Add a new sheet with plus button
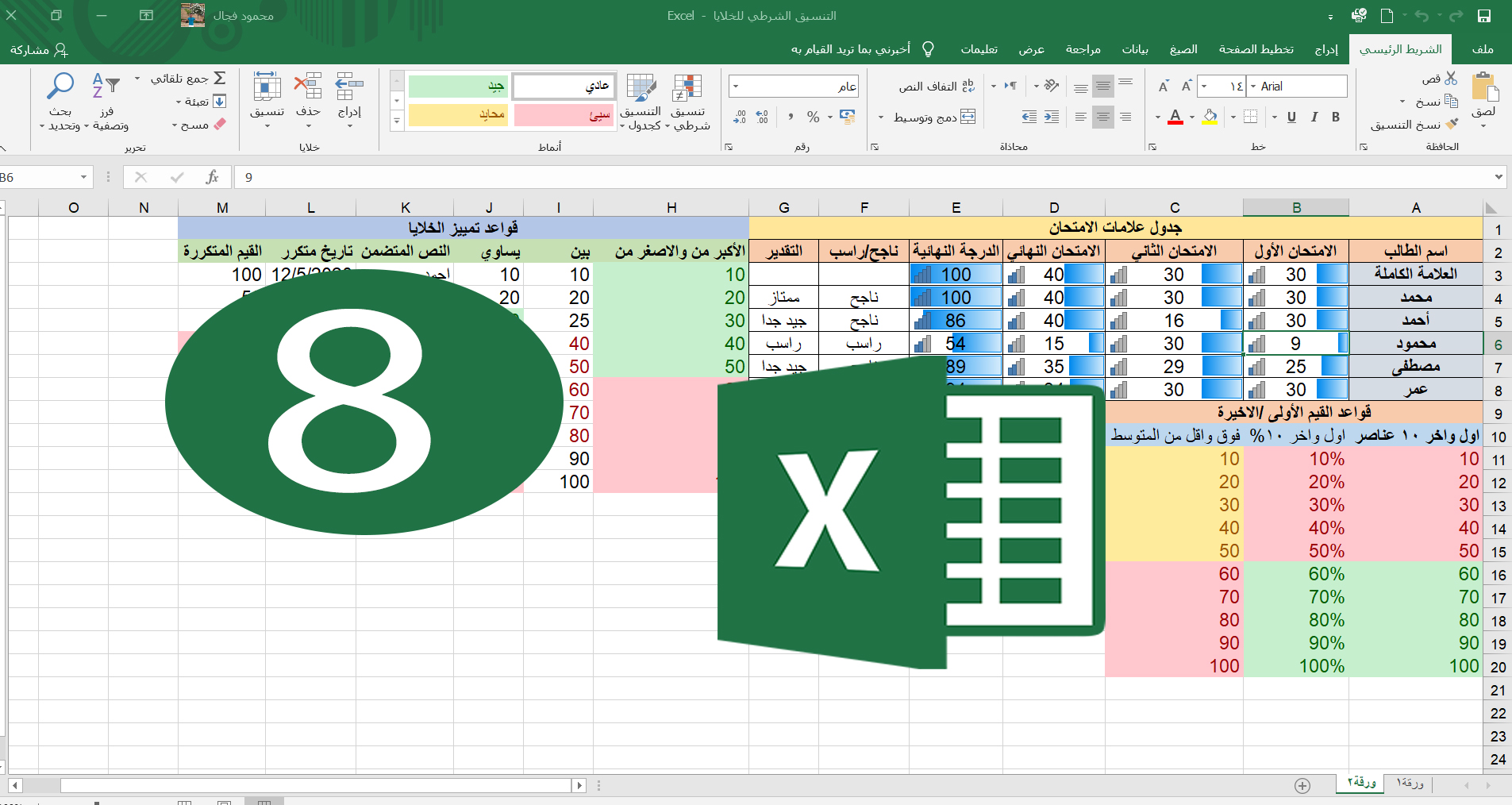This screenshot has height=805, width=1512. [1302, 785]
